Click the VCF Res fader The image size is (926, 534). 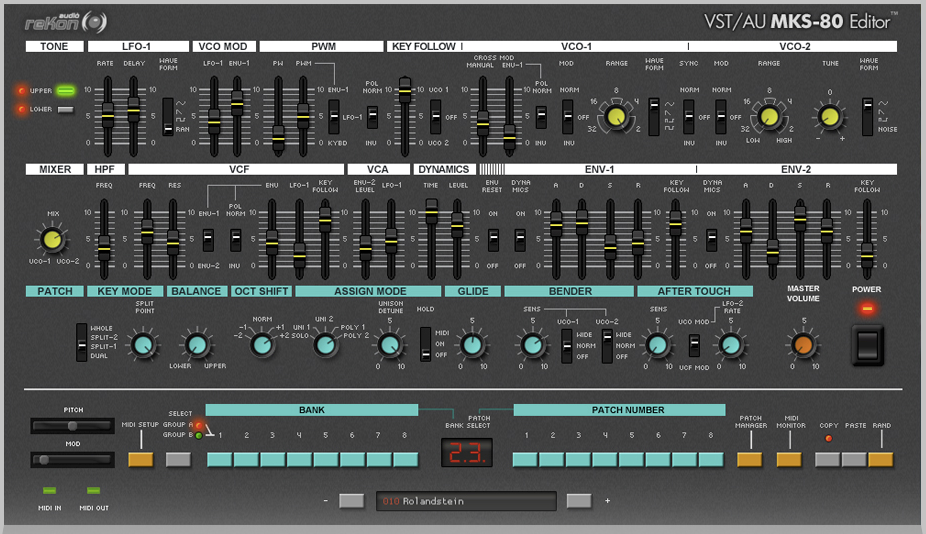[x=172, y=239]
